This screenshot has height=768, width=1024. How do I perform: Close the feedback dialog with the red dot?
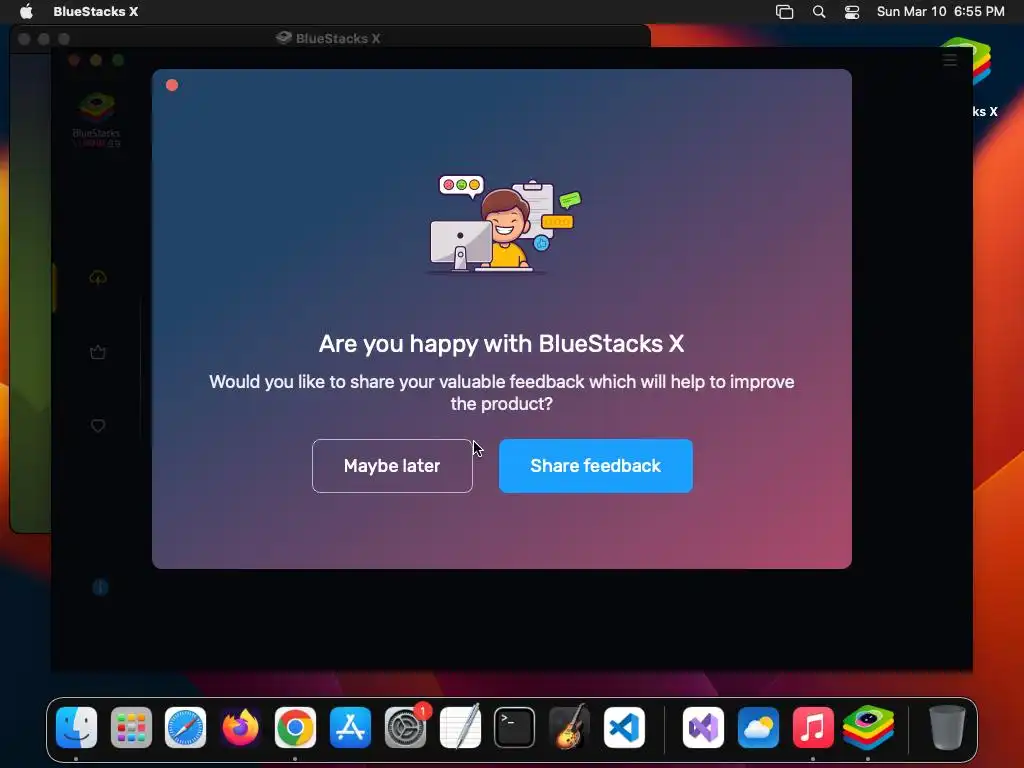(172, 85)
